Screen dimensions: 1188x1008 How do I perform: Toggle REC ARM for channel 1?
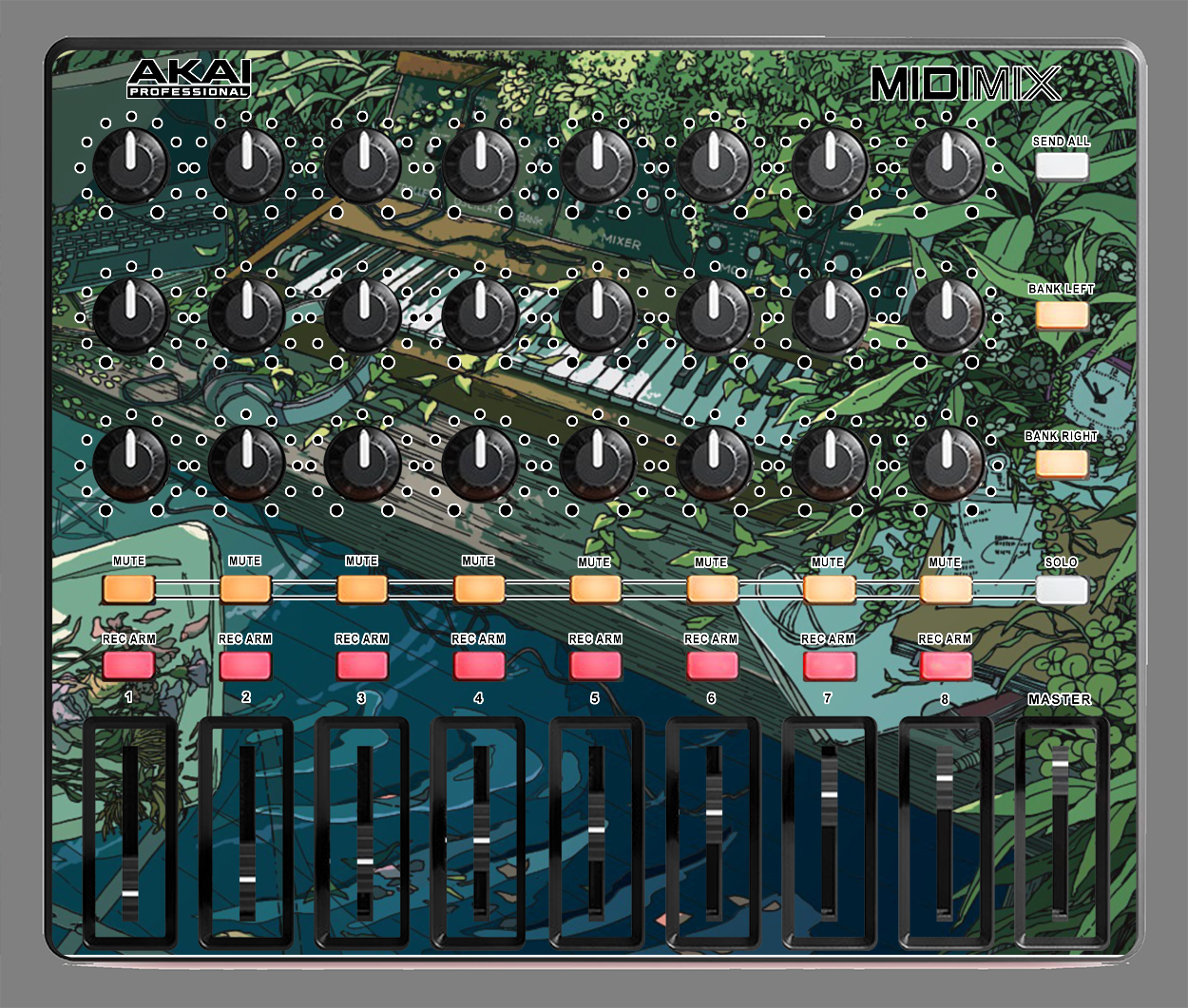tap(128, 665)
